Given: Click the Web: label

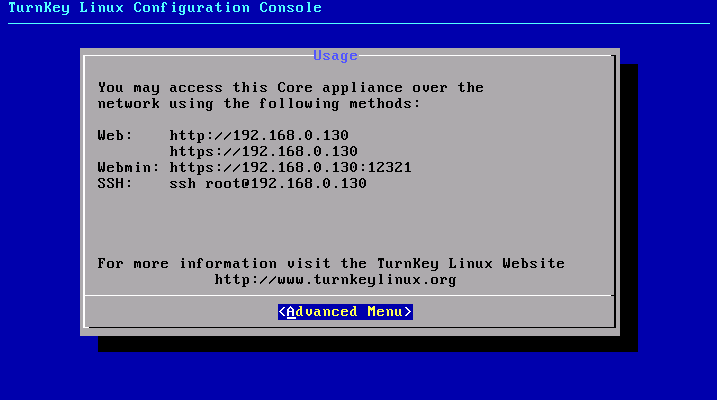Looking at the screenshot, I should 115,135.
